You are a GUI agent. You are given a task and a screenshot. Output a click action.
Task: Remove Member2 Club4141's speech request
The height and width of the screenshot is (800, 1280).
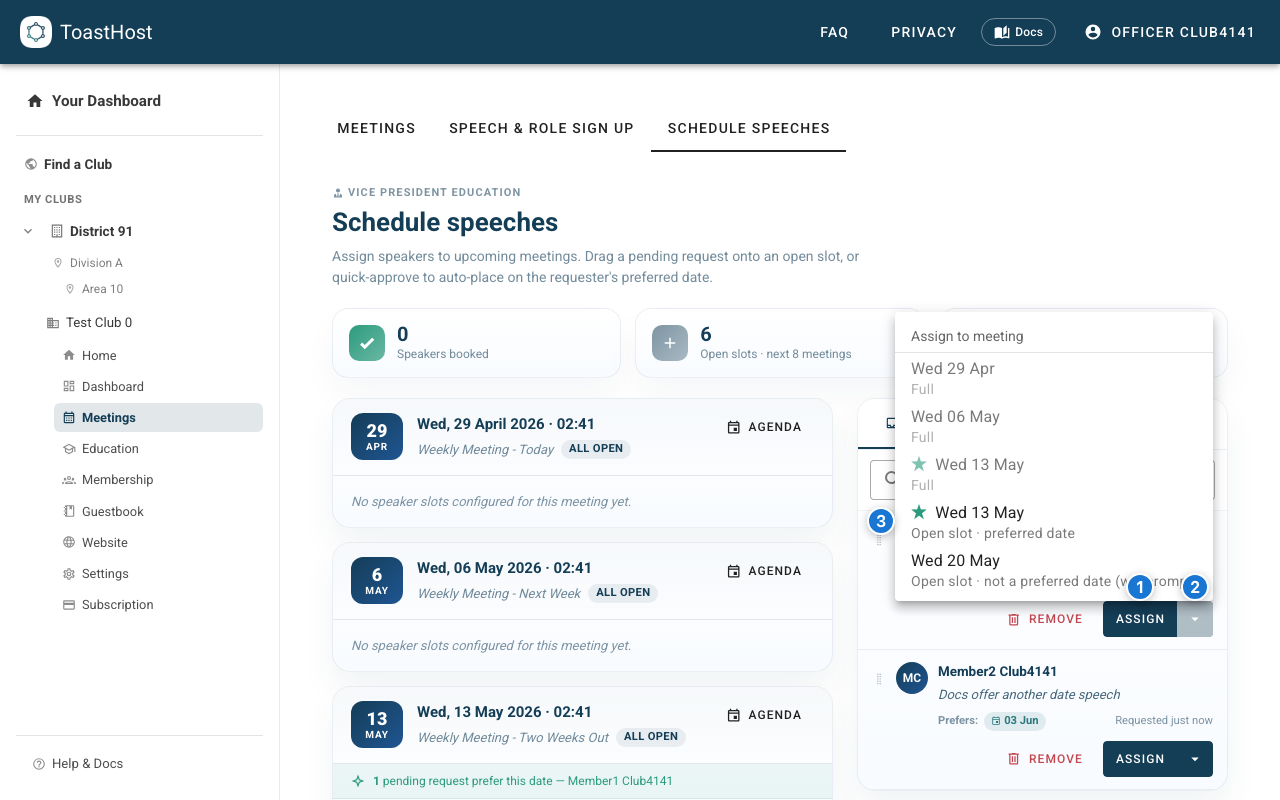coord(1045,759)
